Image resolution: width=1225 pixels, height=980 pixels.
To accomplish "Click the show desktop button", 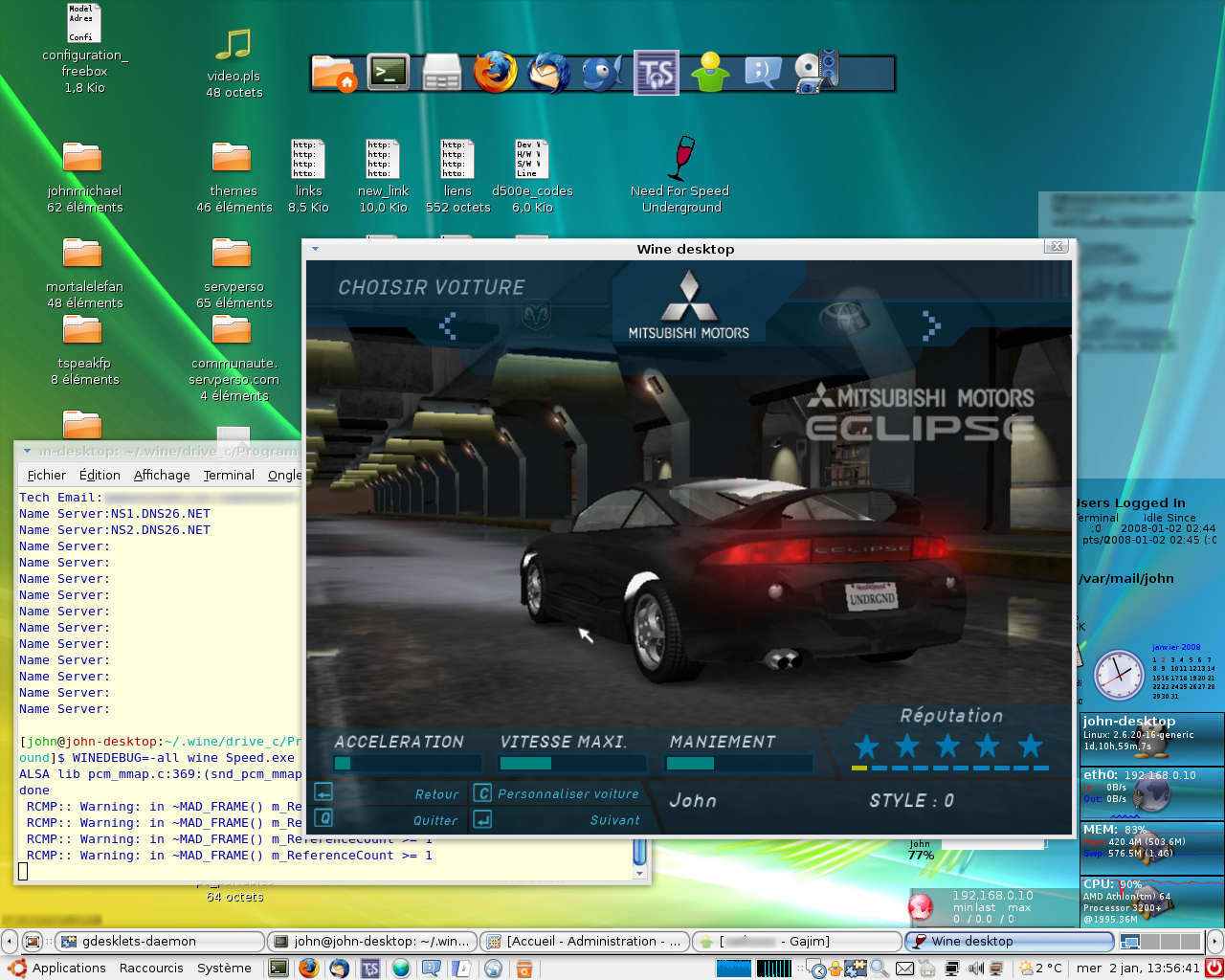I will [32, 942].
